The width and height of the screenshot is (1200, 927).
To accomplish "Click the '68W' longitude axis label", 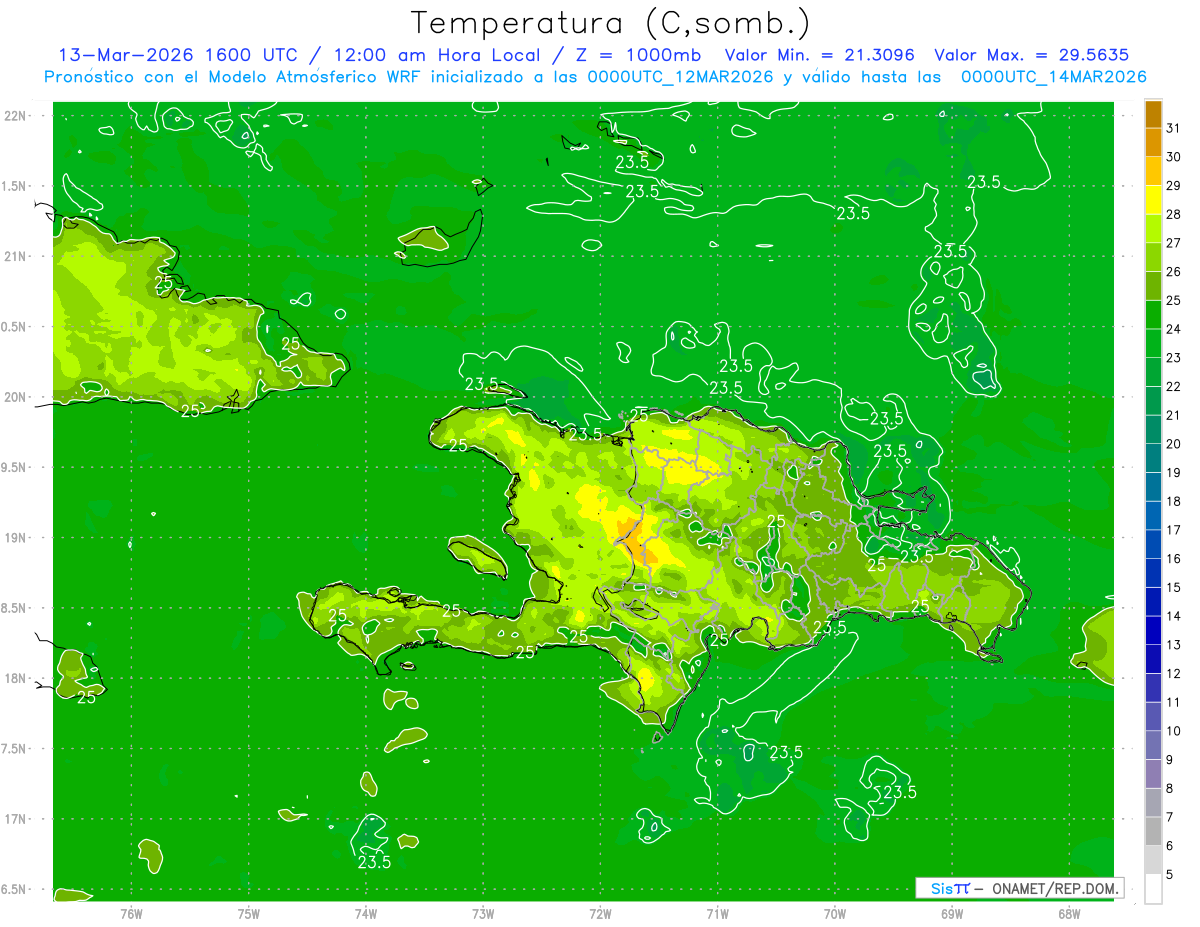I will point(1069,913).
